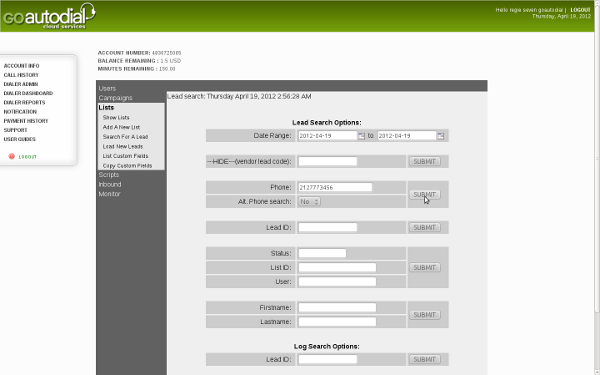Open DIALER DASHBOARD in left sidebar
The height and width of the screenshot is (375, 600).
pos(28,93)
